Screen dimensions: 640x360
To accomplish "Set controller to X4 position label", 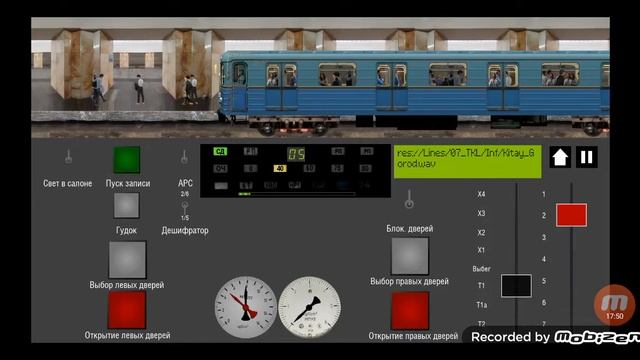I will 481,194.
